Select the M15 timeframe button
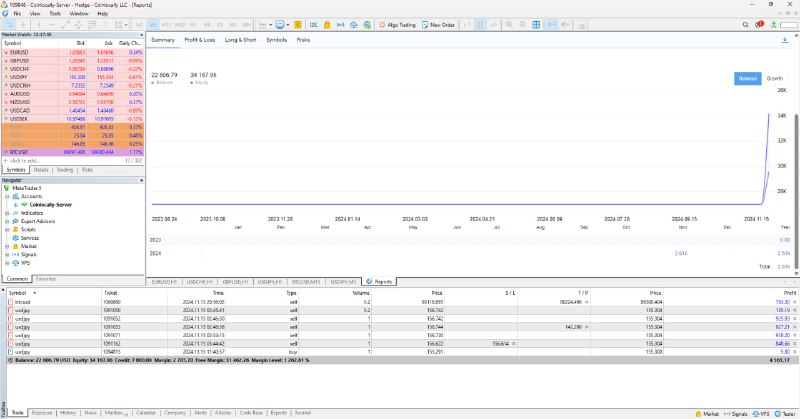The width and height of the screenshot is (800, 419). coord(166,24)
